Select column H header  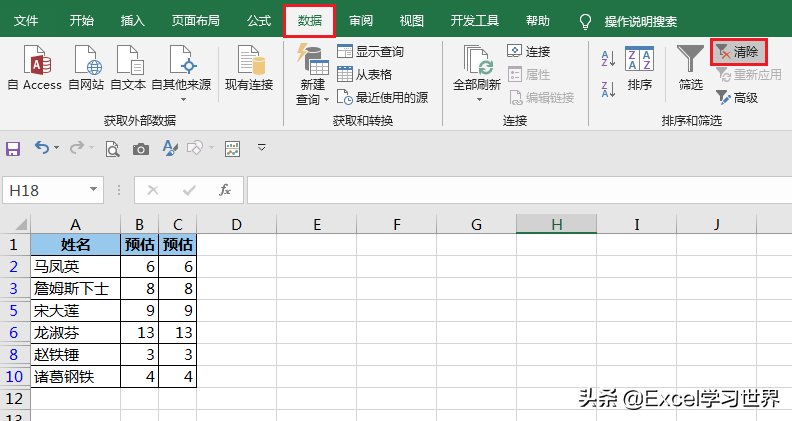557,224
